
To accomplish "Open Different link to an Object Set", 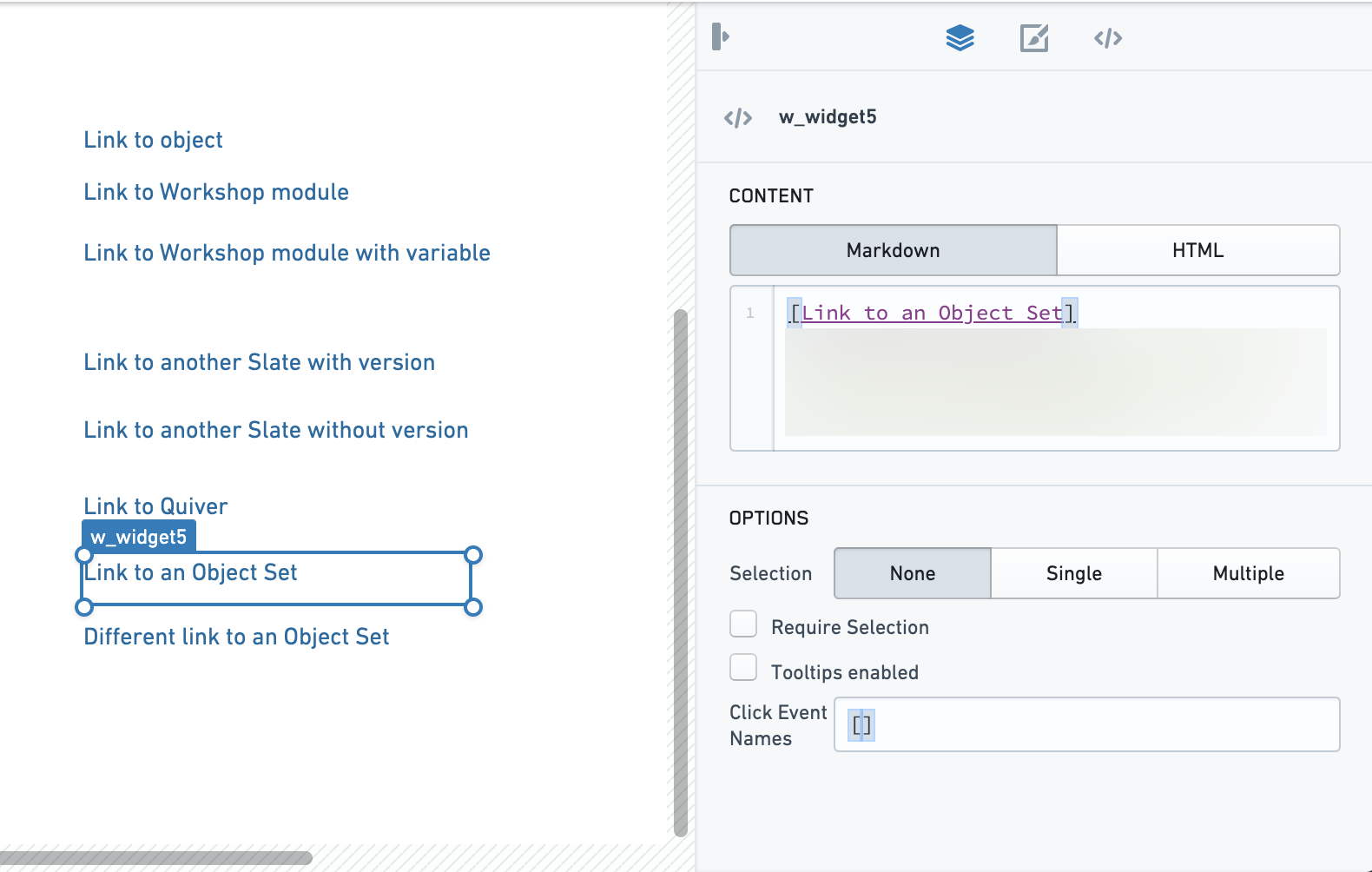I will pos(237,637).
